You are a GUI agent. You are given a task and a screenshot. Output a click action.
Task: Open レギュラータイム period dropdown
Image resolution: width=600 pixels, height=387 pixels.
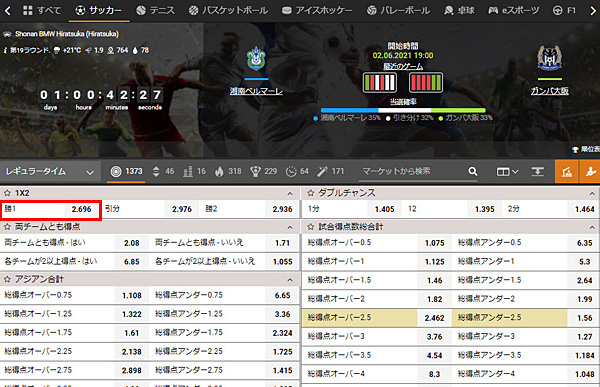(50, 171)
